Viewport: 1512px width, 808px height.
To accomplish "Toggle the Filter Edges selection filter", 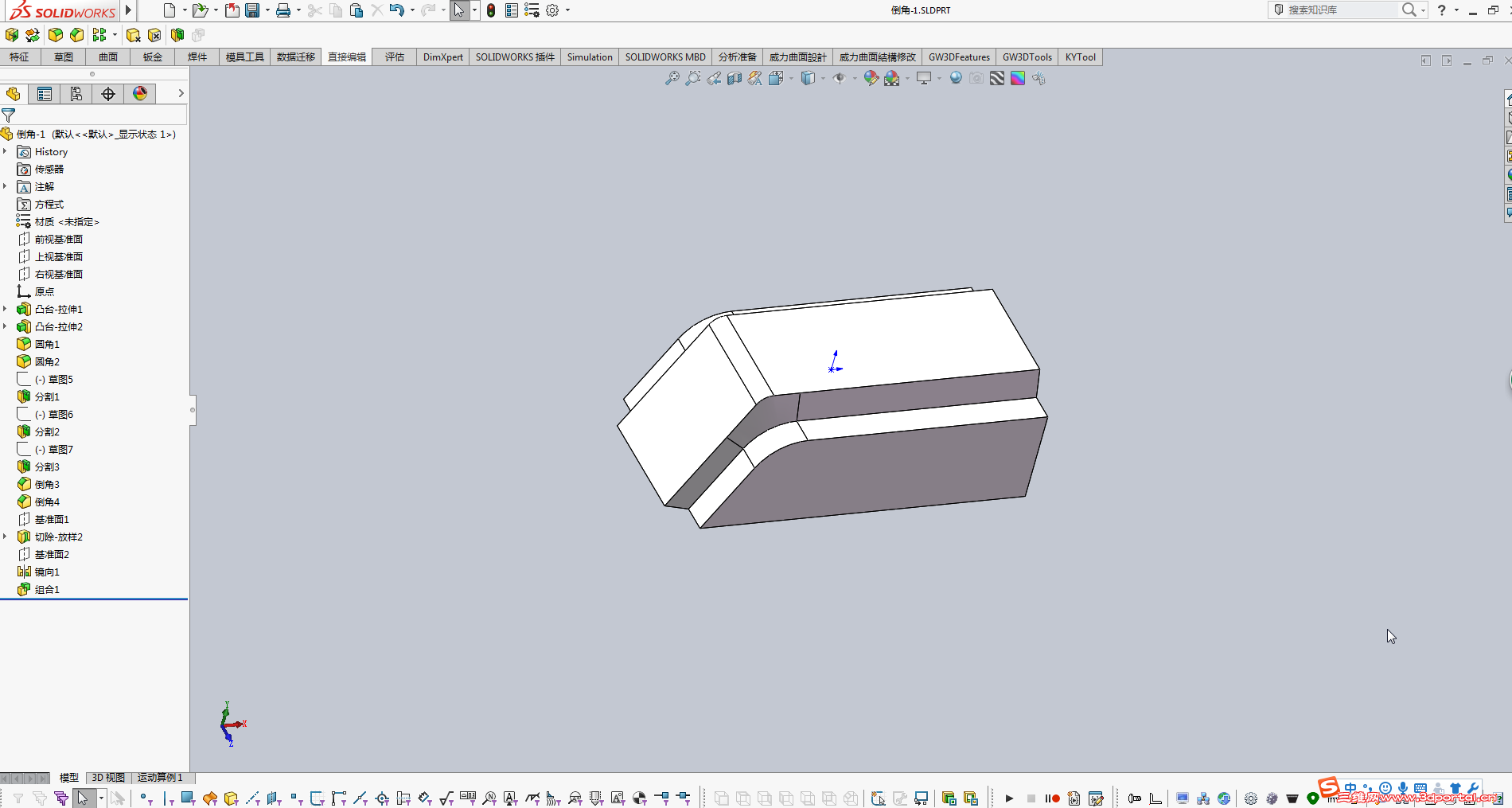I will point(167,798).
